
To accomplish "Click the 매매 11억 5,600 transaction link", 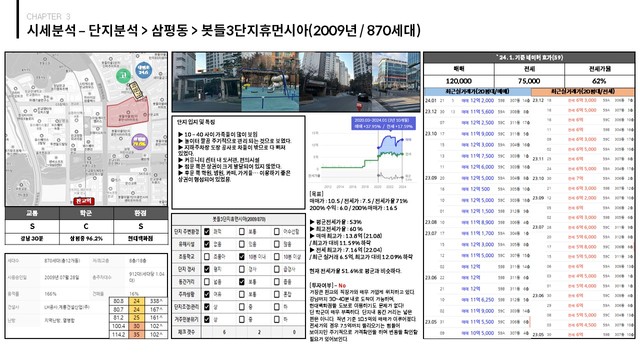I will tap(478, 111).
